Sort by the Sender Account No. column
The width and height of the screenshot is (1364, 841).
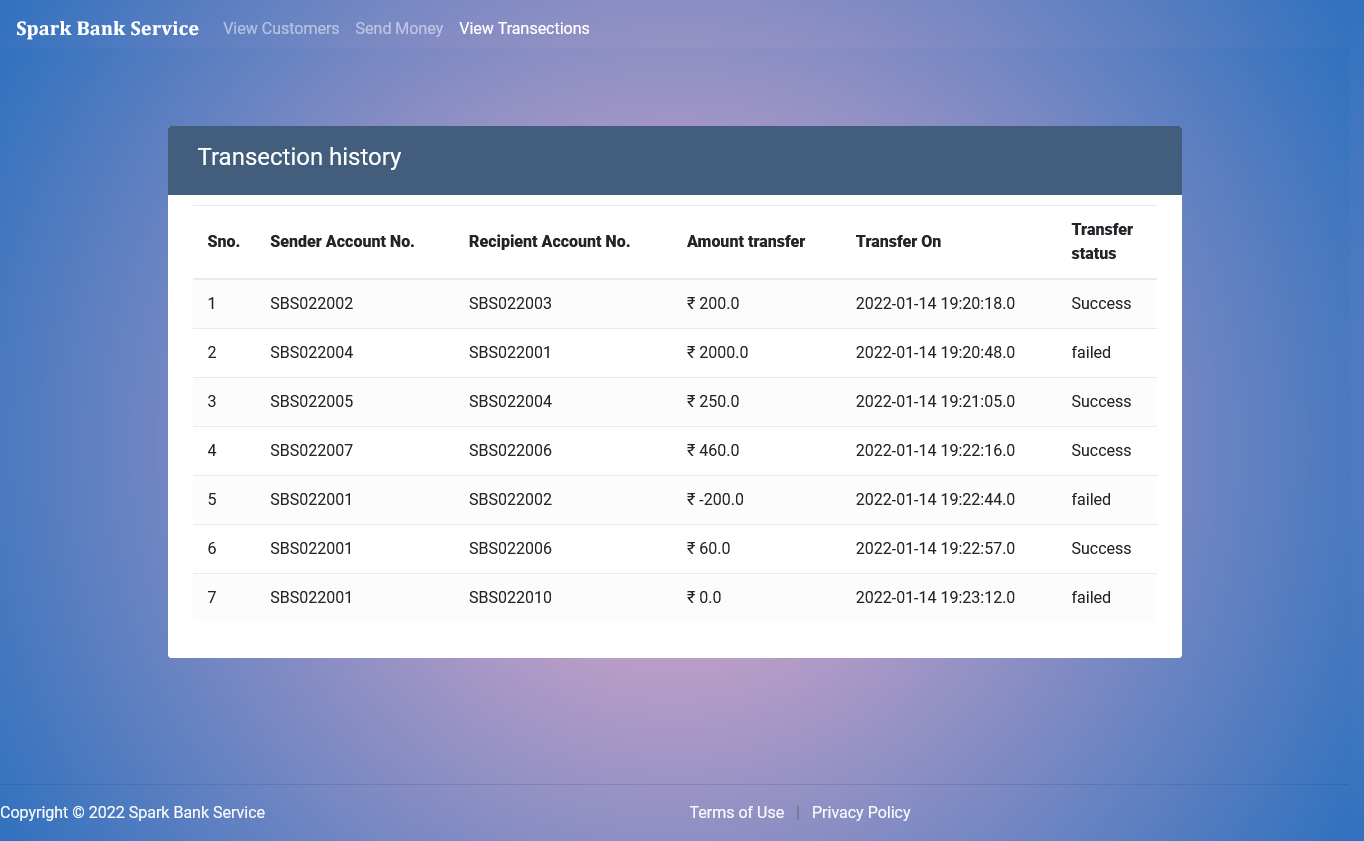pos(342,241)
